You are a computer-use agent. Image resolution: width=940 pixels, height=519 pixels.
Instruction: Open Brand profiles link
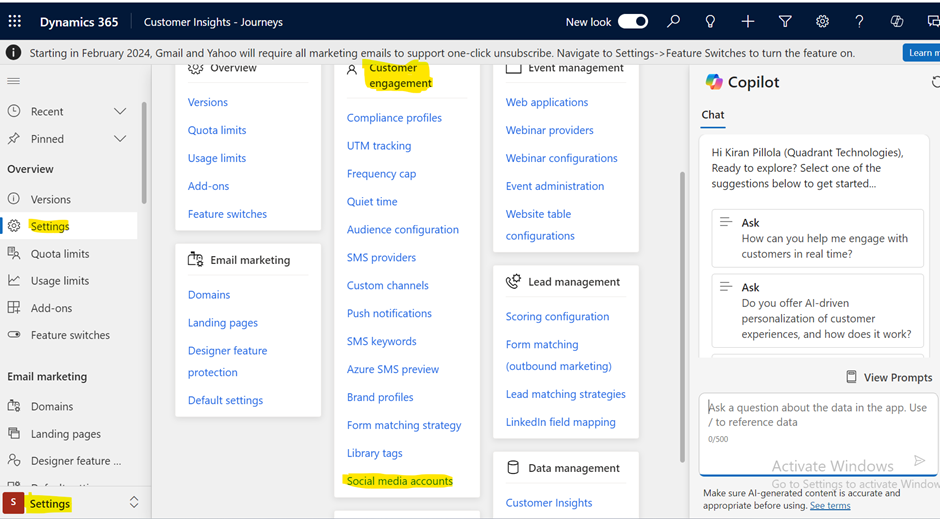[379, 397]
